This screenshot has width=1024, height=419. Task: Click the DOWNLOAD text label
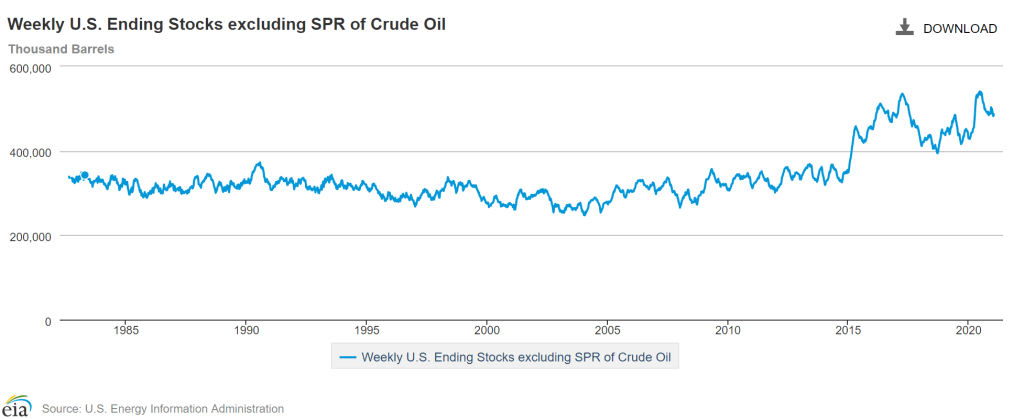959,28
